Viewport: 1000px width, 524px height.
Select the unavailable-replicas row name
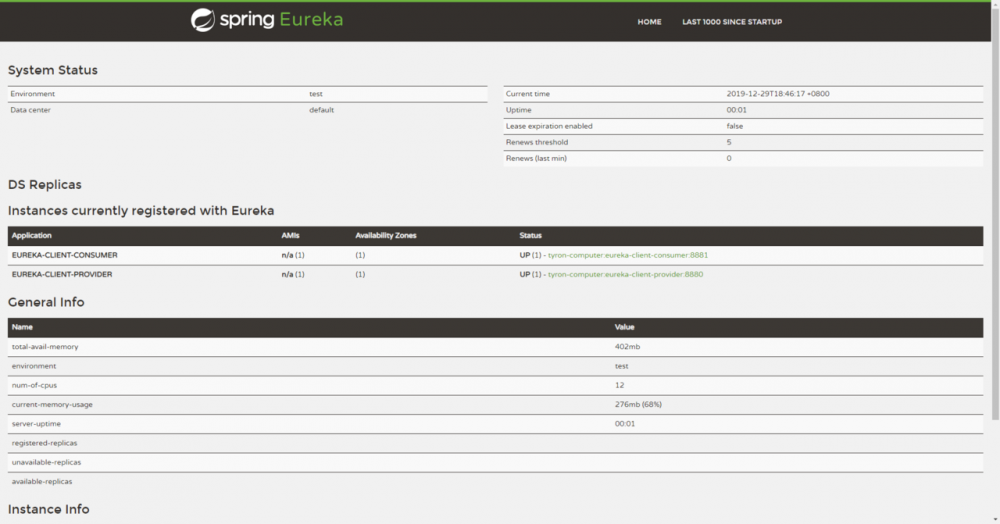(46, 462)
